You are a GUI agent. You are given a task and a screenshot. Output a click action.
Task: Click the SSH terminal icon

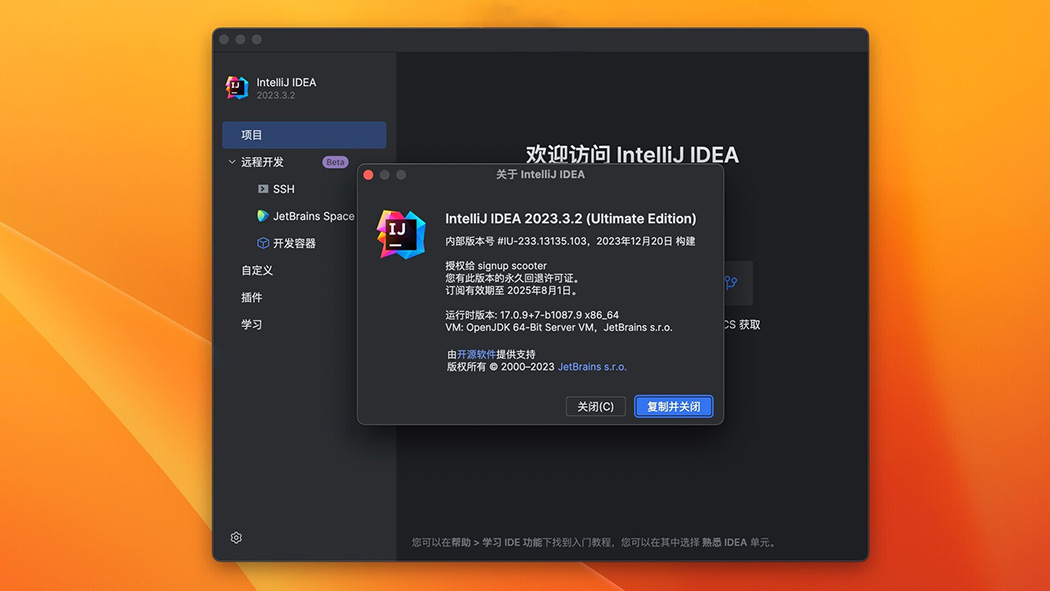click(x=263, y=189)
